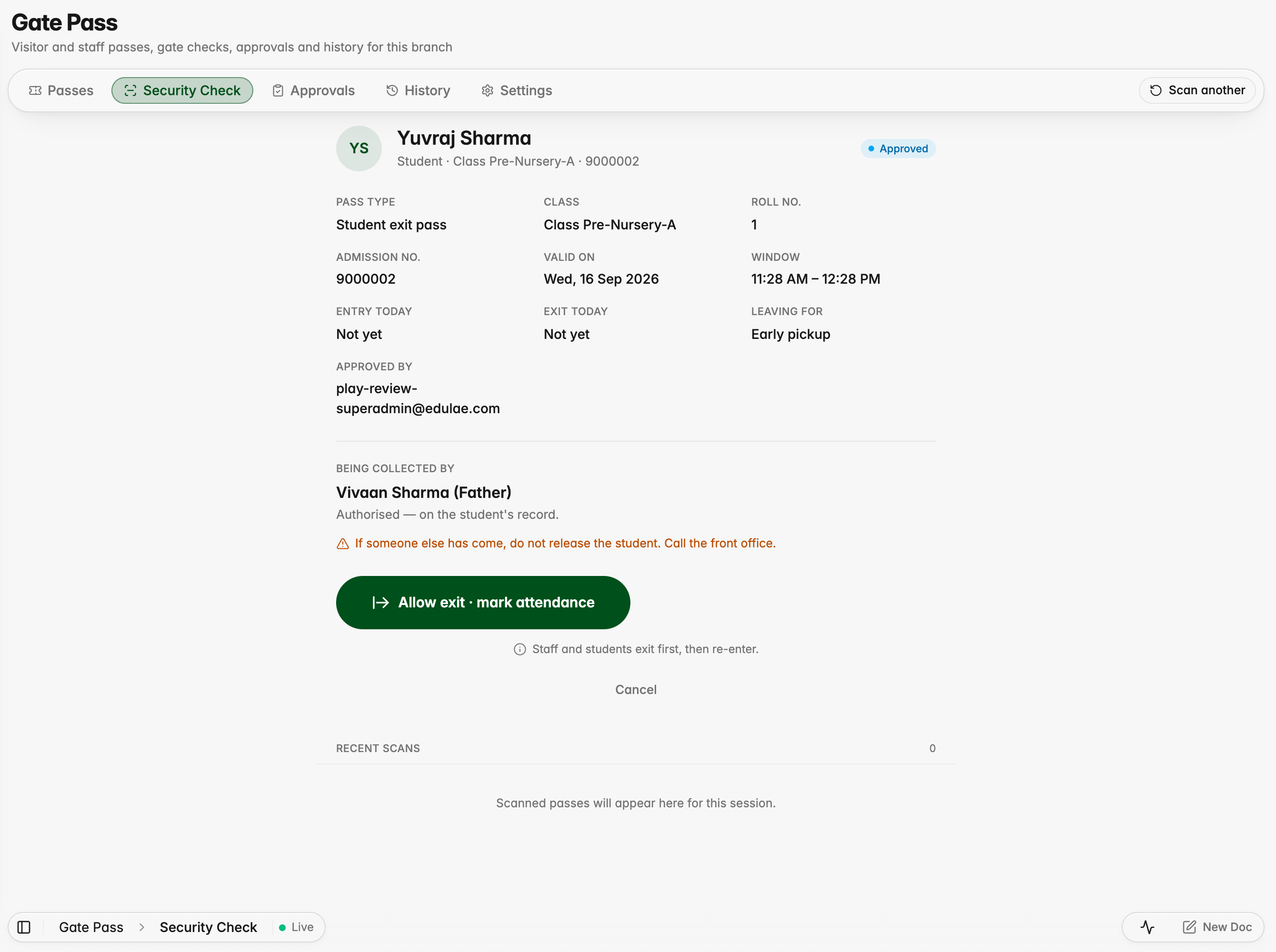Click the Approved status badge
The image size is (1276, 952).
click(898, 149)
